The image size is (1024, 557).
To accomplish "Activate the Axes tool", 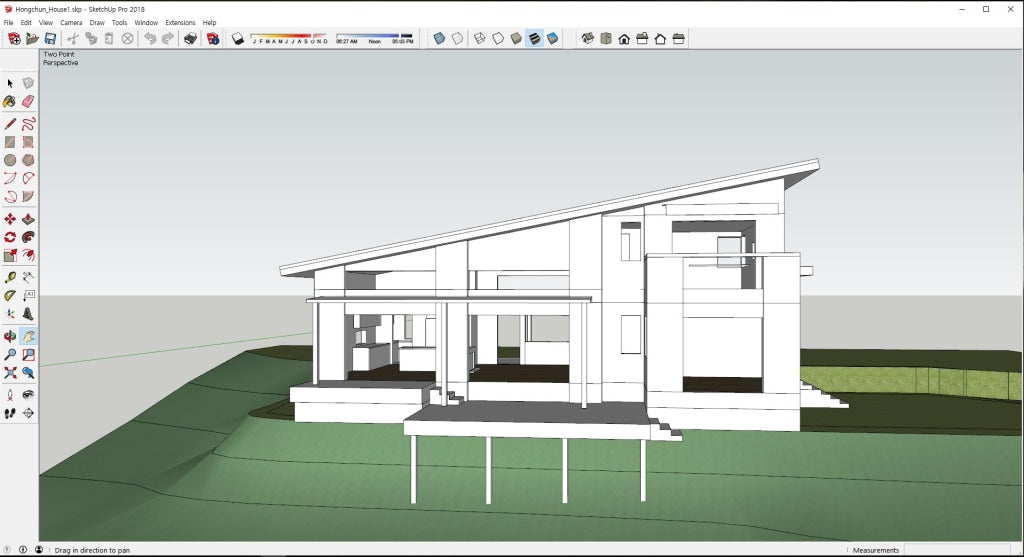I will (x=10, y=313).
